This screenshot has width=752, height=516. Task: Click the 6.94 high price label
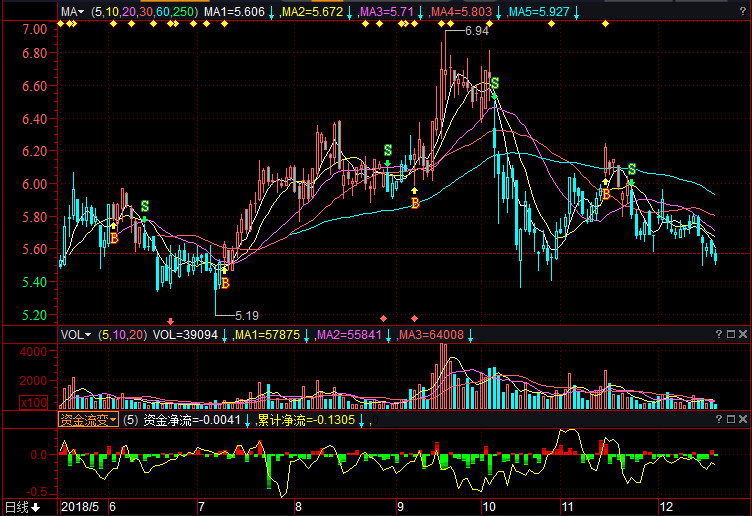pyautogui.click(x=477, y=31)
